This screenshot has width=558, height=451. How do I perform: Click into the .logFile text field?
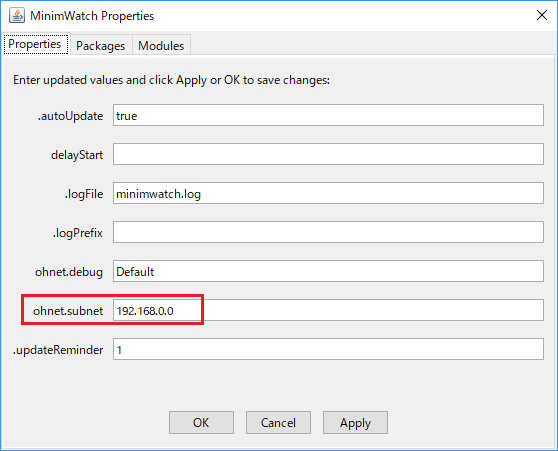[328, 193]
